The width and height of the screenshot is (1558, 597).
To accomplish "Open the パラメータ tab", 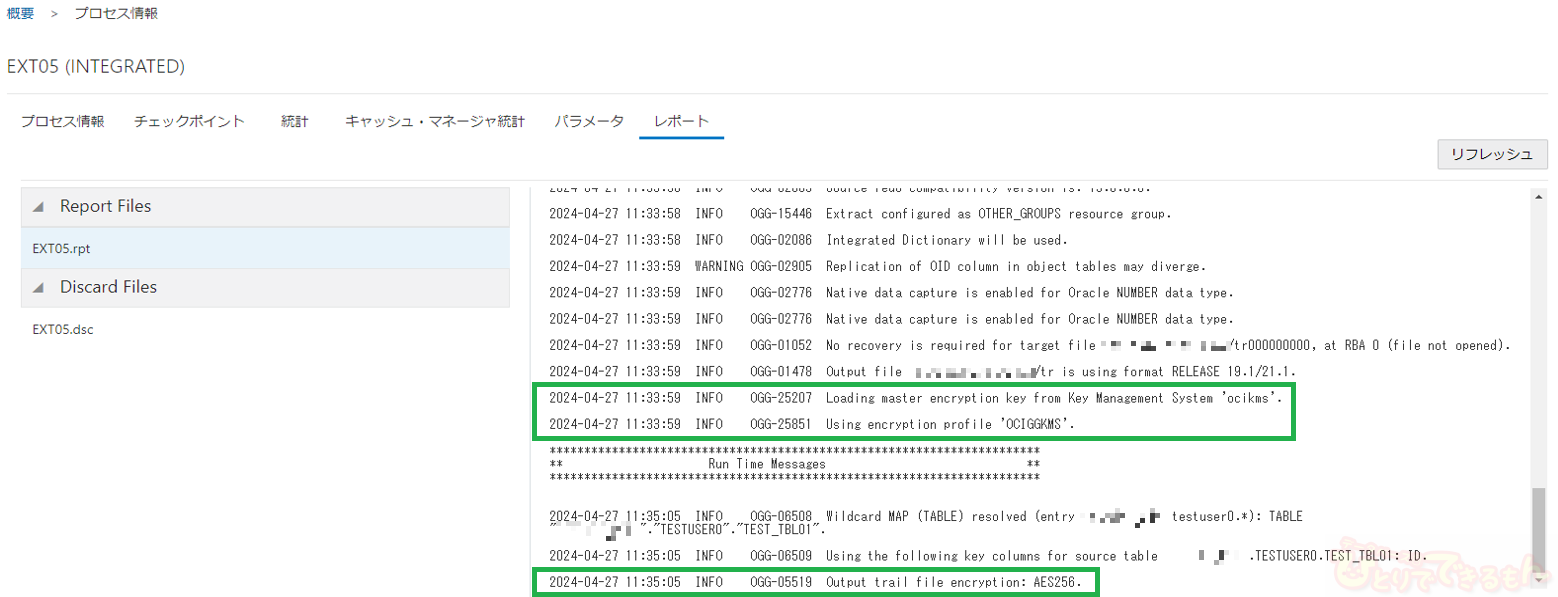I will 589,121.
